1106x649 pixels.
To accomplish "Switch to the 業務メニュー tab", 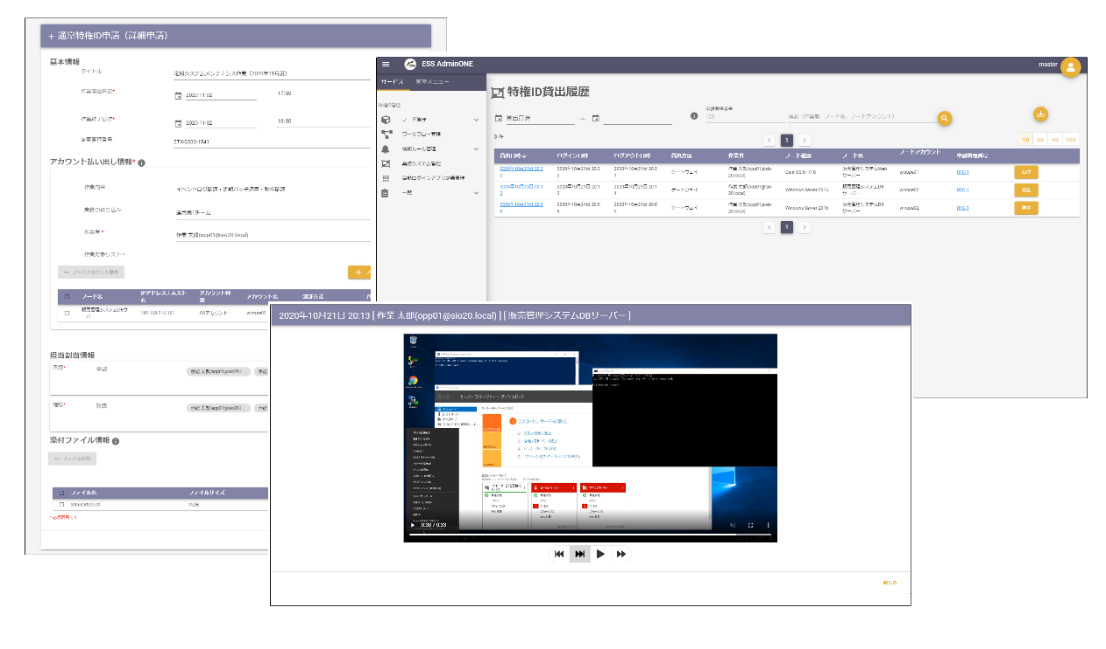I will (x=432, y=81).
